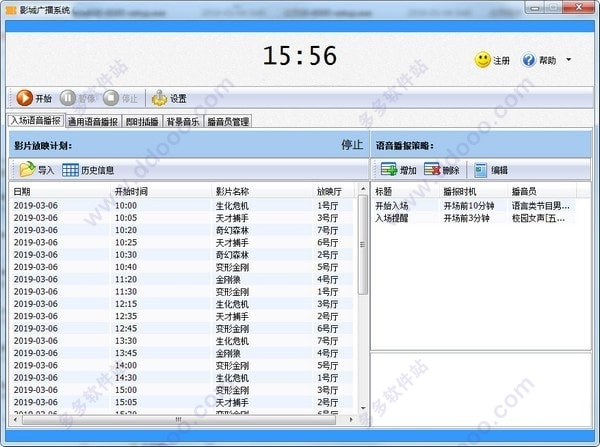Viewport: 600px width, 447px height.
Task: Click the 注册 smiley face icon
Action: (482, 60)
